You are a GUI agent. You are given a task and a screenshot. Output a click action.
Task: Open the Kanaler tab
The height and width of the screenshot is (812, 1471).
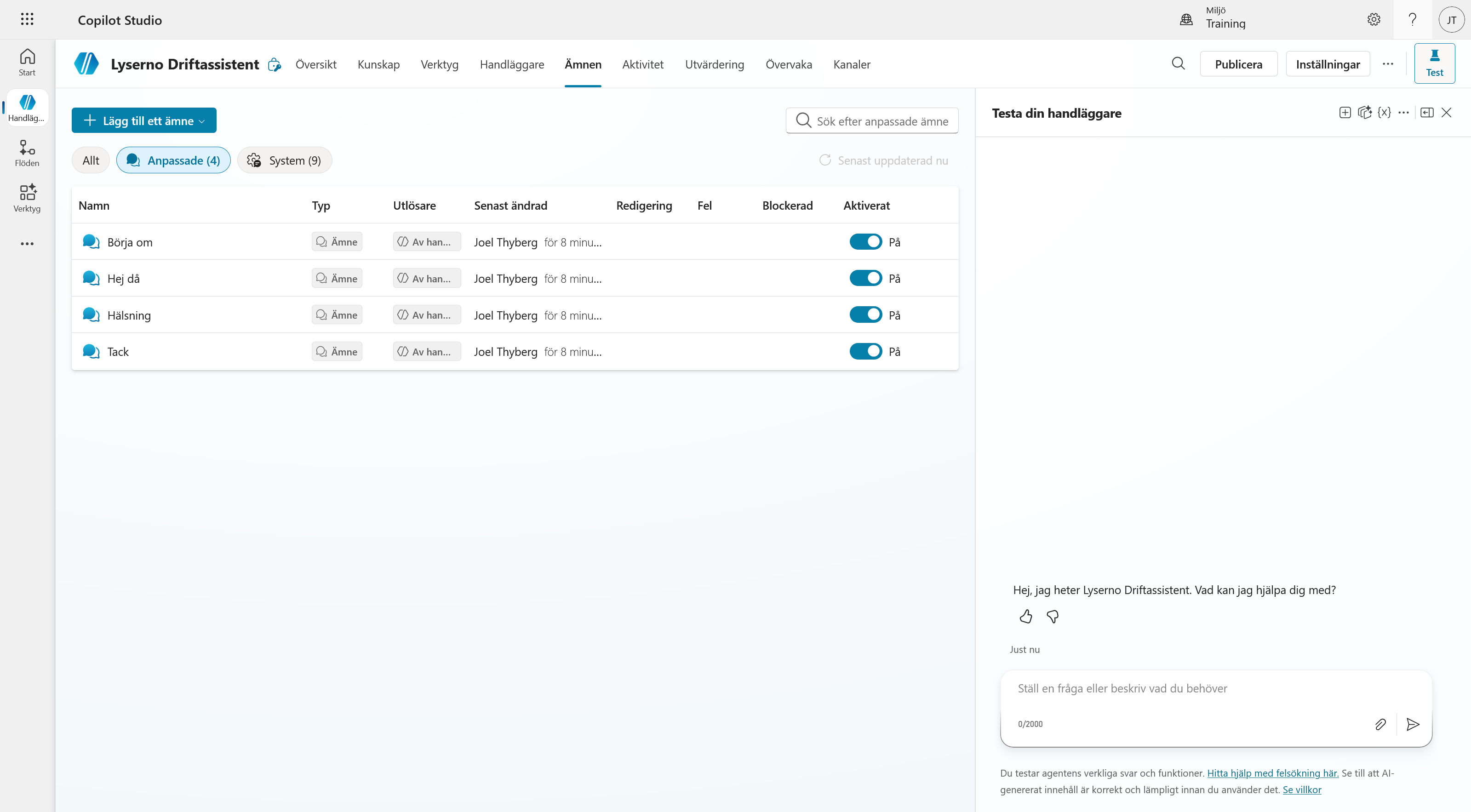pos(852,64)
